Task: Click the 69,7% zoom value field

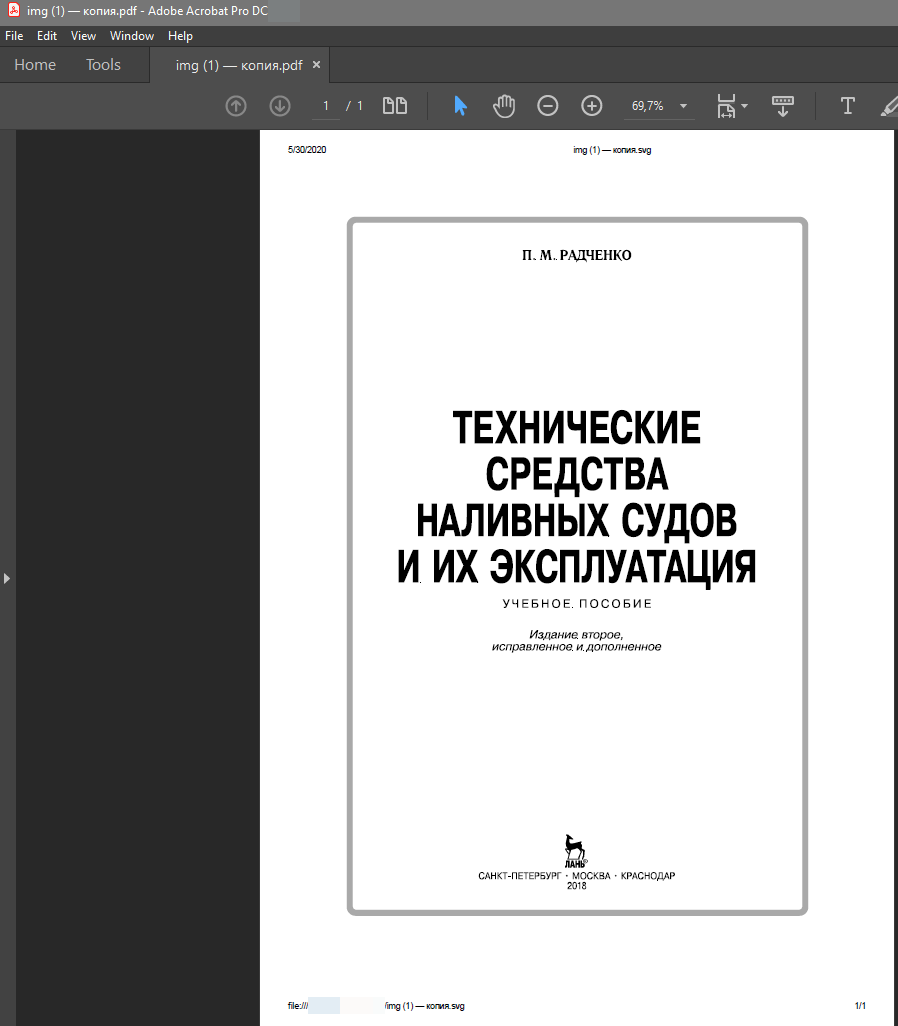Action: point(647,106)
